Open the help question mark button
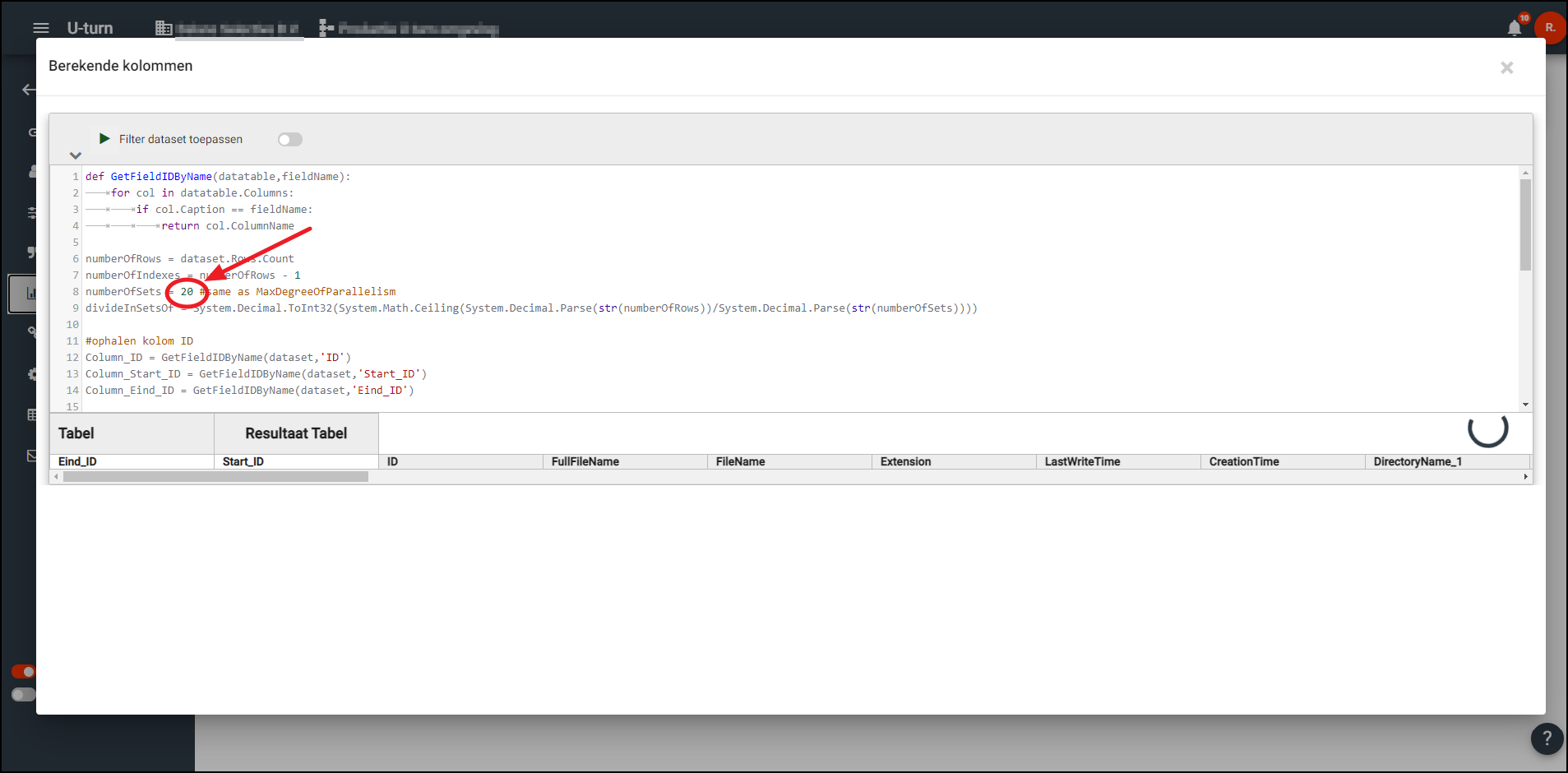The image size is (1568, 773). pyautogui.click(x=1546, y=738)
